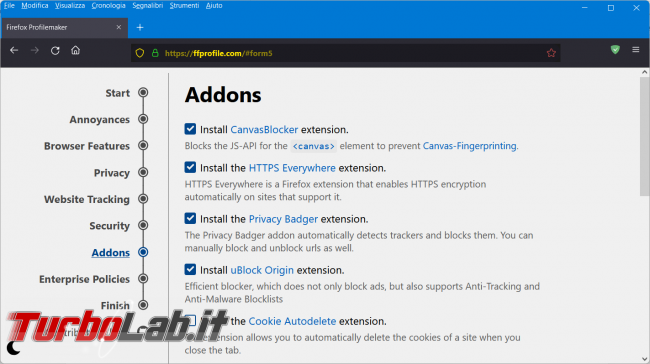This screenshot has width=650, height=364.
Task: Select the Security step circle marker
Action: [143, 225]
